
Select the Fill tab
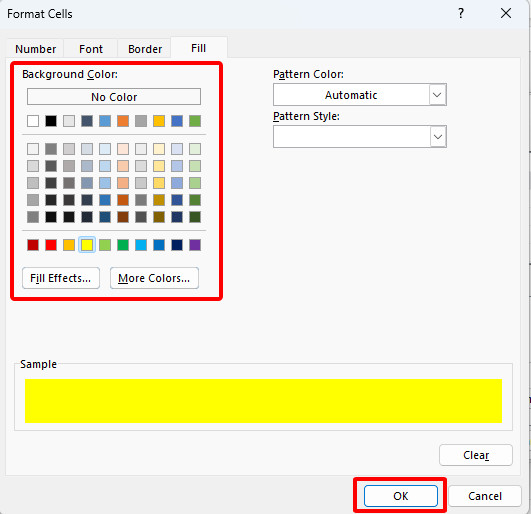point(198,48)
